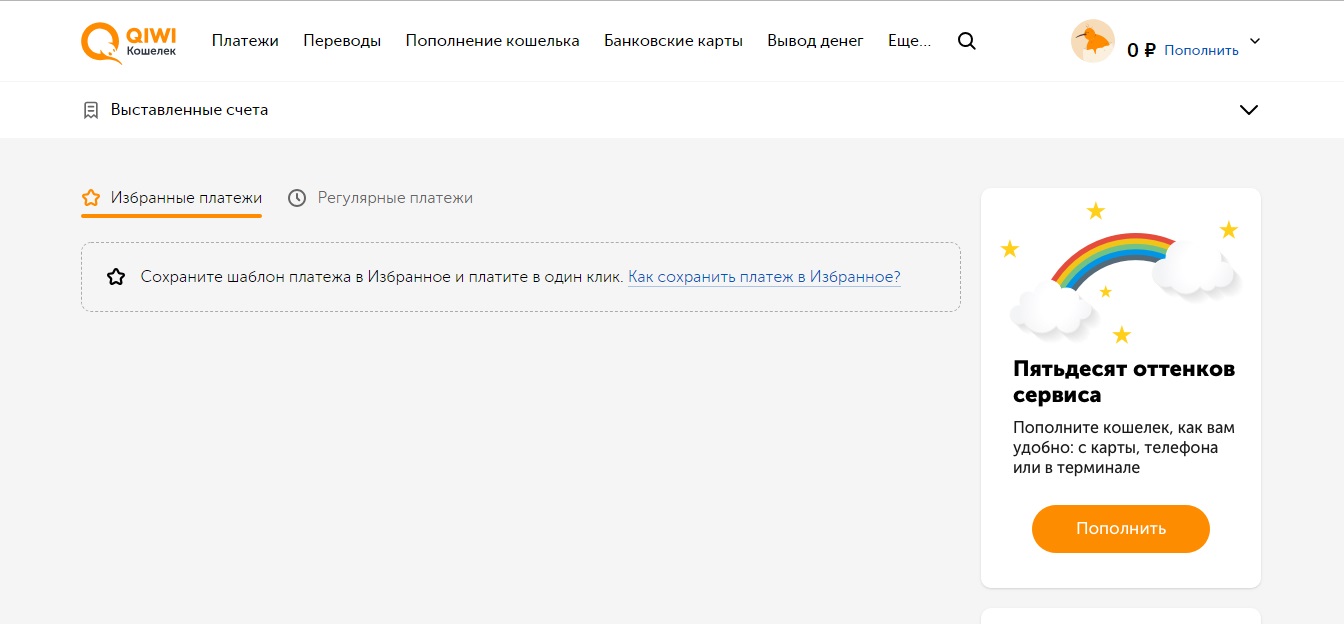Click the orange Пополнить button in promo card
The image size is (1344, 624).
tap(1120, 529)
